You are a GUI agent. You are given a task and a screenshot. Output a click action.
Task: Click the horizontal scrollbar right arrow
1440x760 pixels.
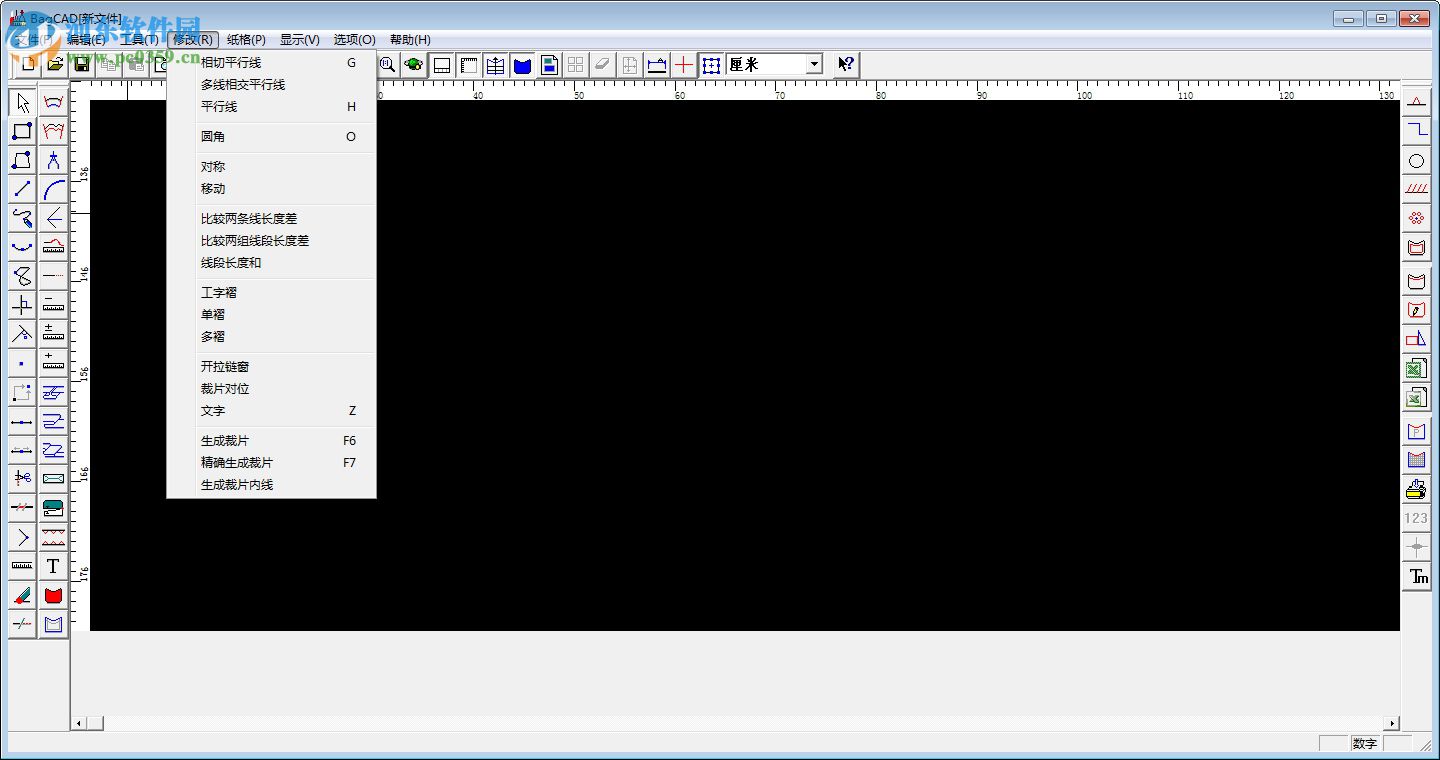1392,723
